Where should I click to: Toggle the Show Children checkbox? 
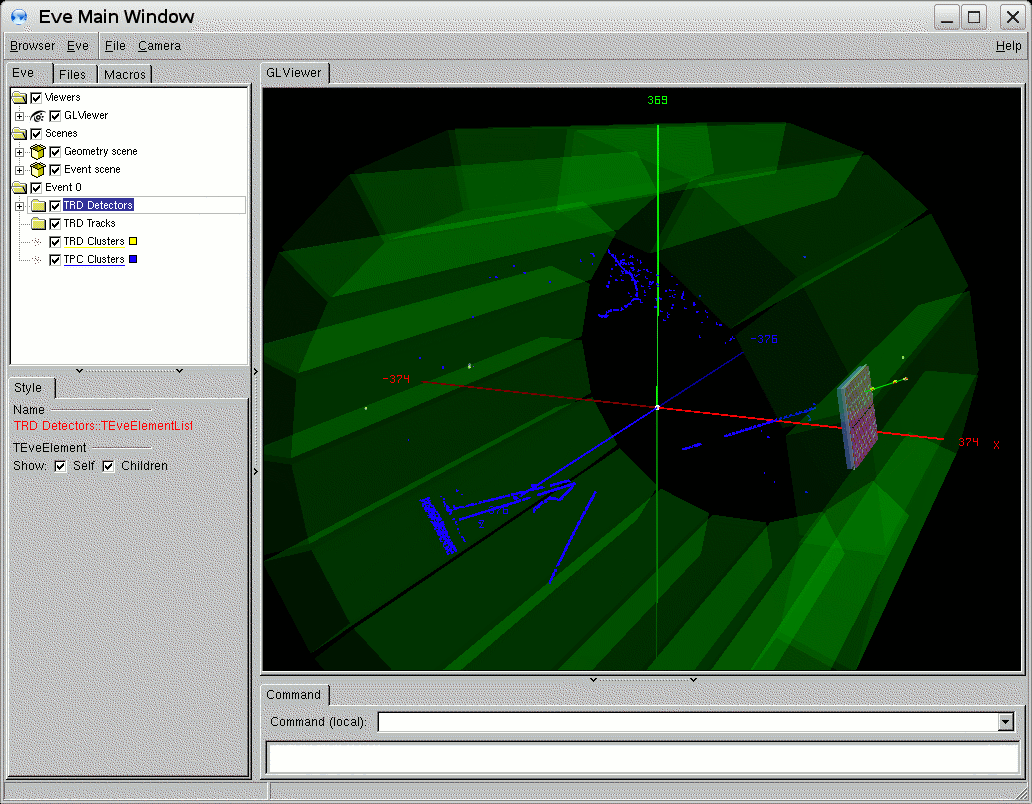(109, 466)
